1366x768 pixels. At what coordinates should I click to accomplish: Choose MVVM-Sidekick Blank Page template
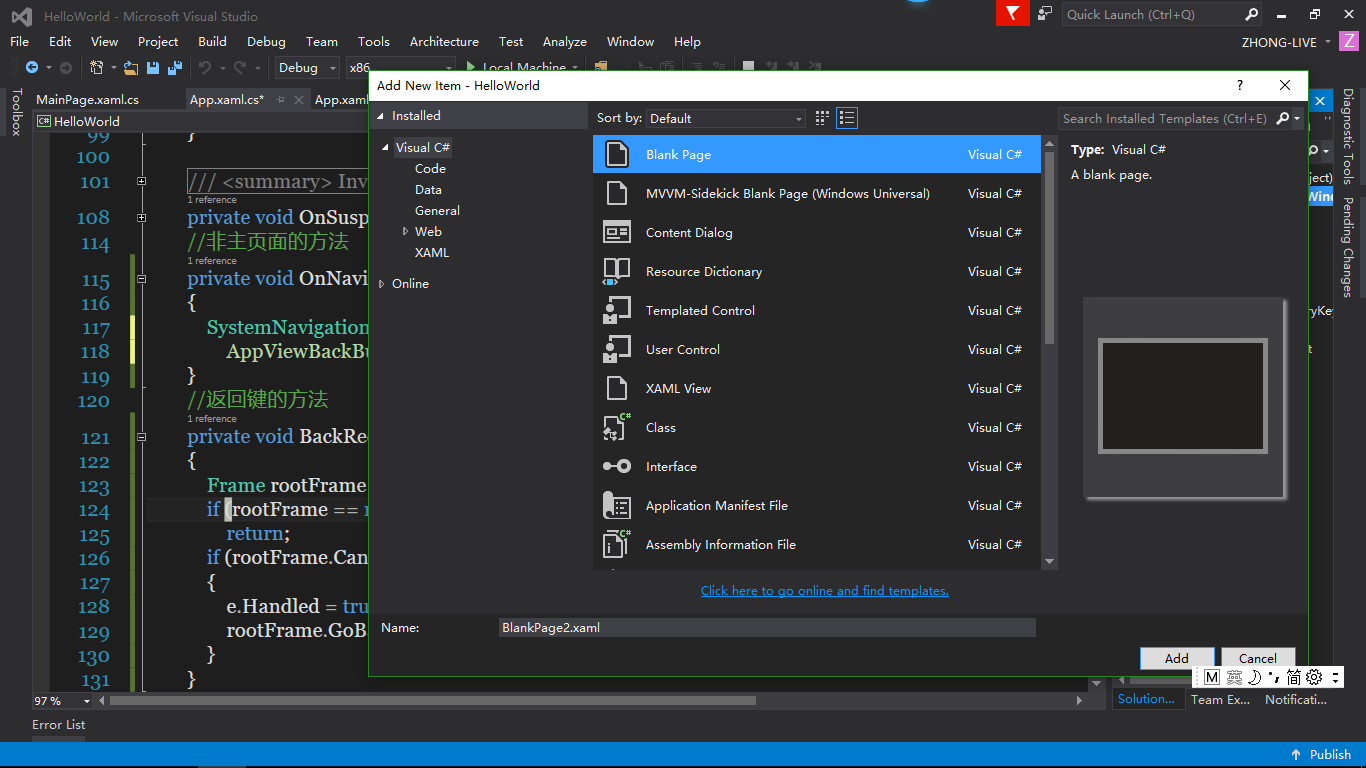coord(817,193)
